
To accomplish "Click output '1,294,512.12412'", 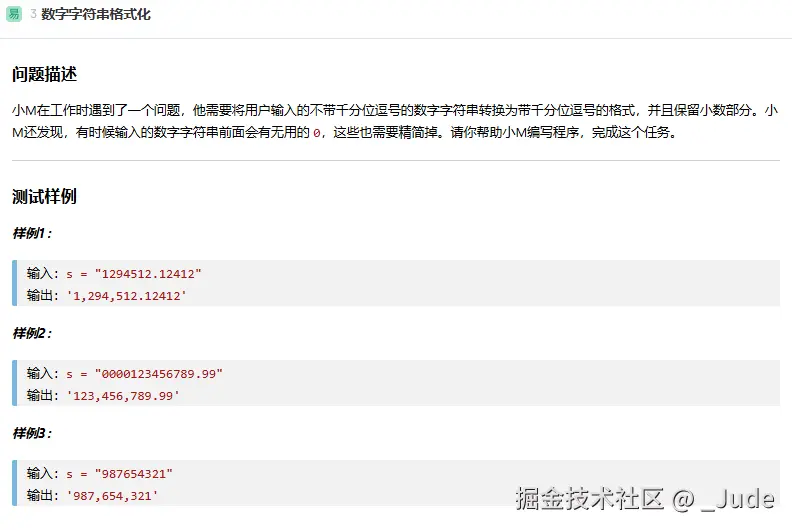I will coord(126,295).
